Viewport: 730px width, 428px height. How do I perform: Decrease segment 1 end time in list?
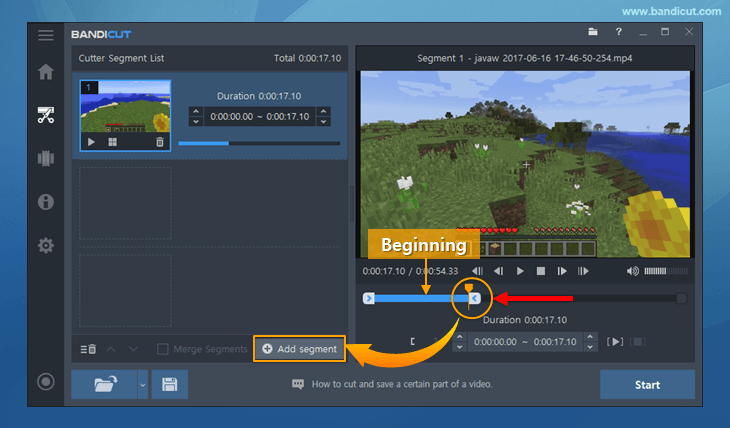(x=324, y=122)
